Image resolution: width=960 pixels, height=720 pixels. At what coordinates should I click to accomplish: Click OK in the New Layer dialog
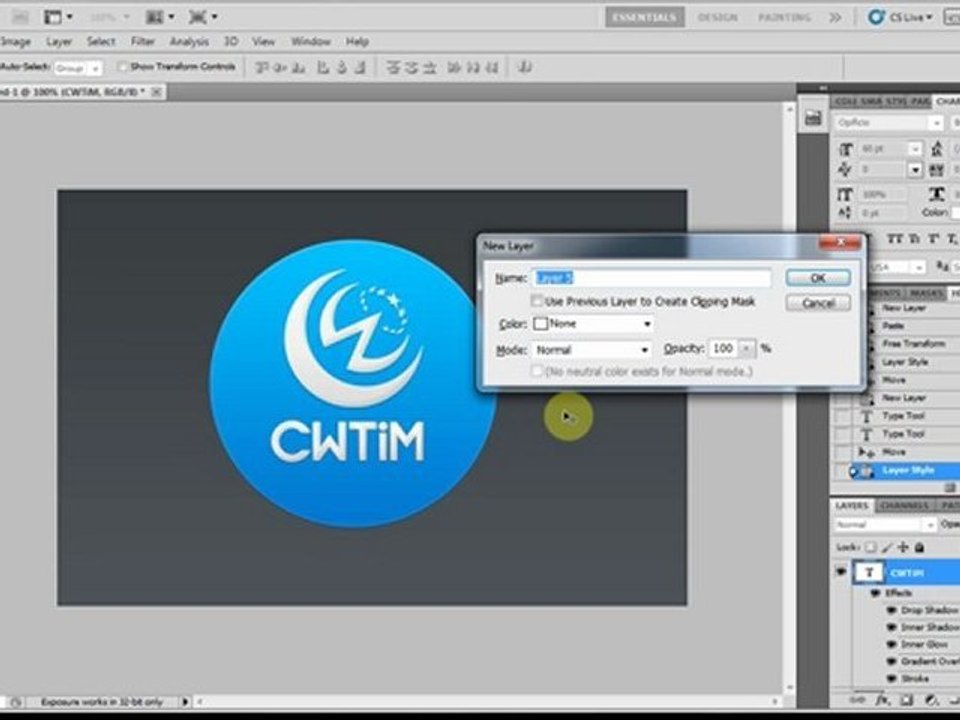click(x=818, y=278)
